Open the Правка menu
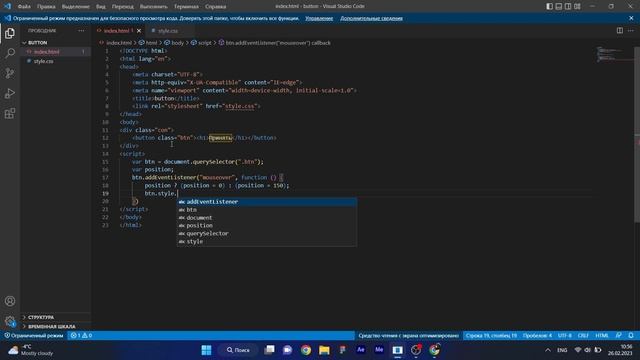Image resolution: width=640 pixels, height=360 pixels. [46, 7]
